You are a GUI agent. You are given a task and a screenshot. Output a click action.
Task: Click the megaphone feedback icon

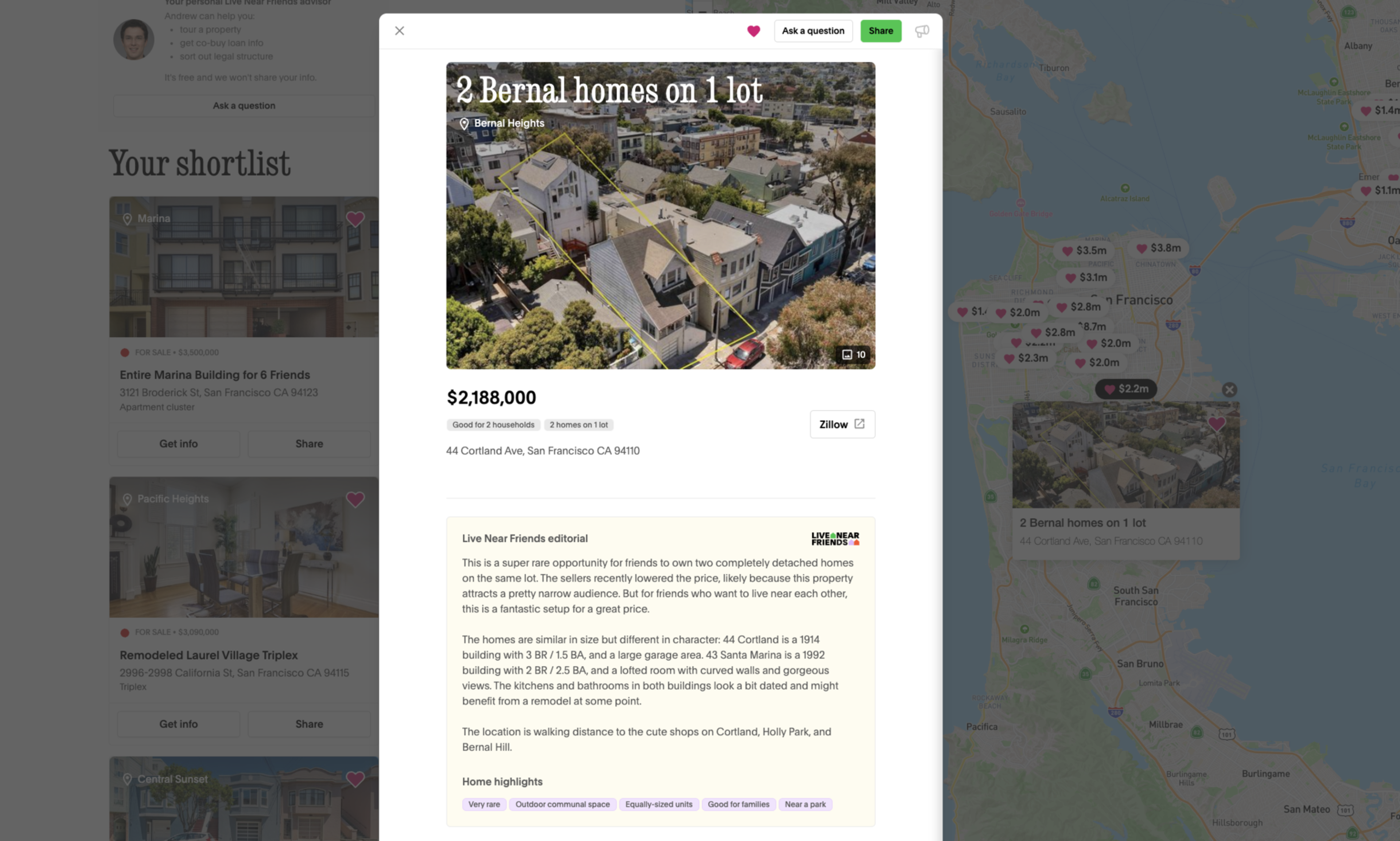921,31
